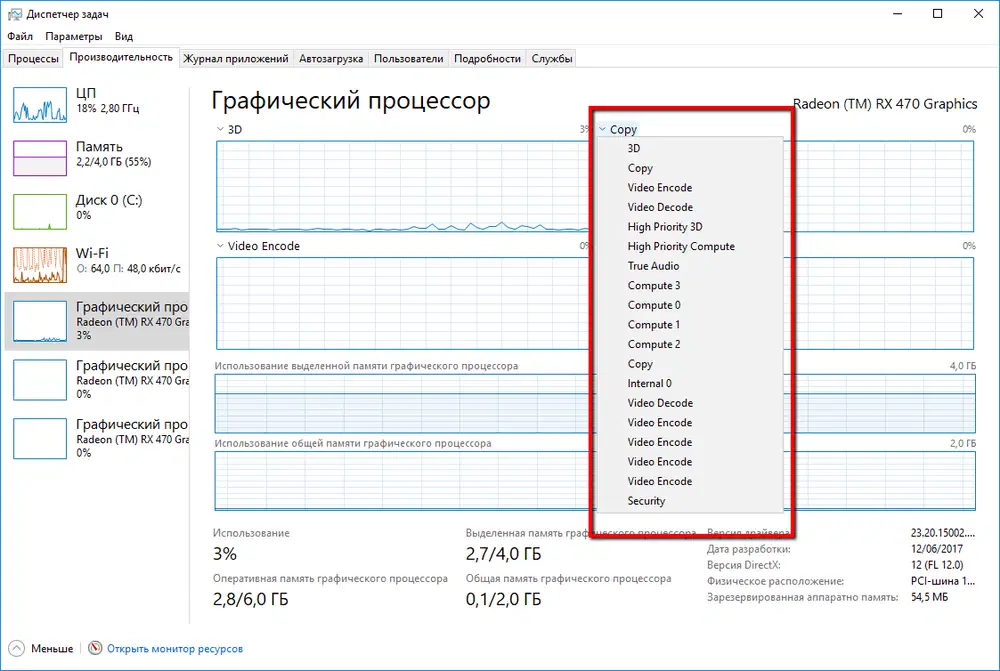Choose Compute 1 from the engine list
1000x671 pixels.
[x=690, y=325]
